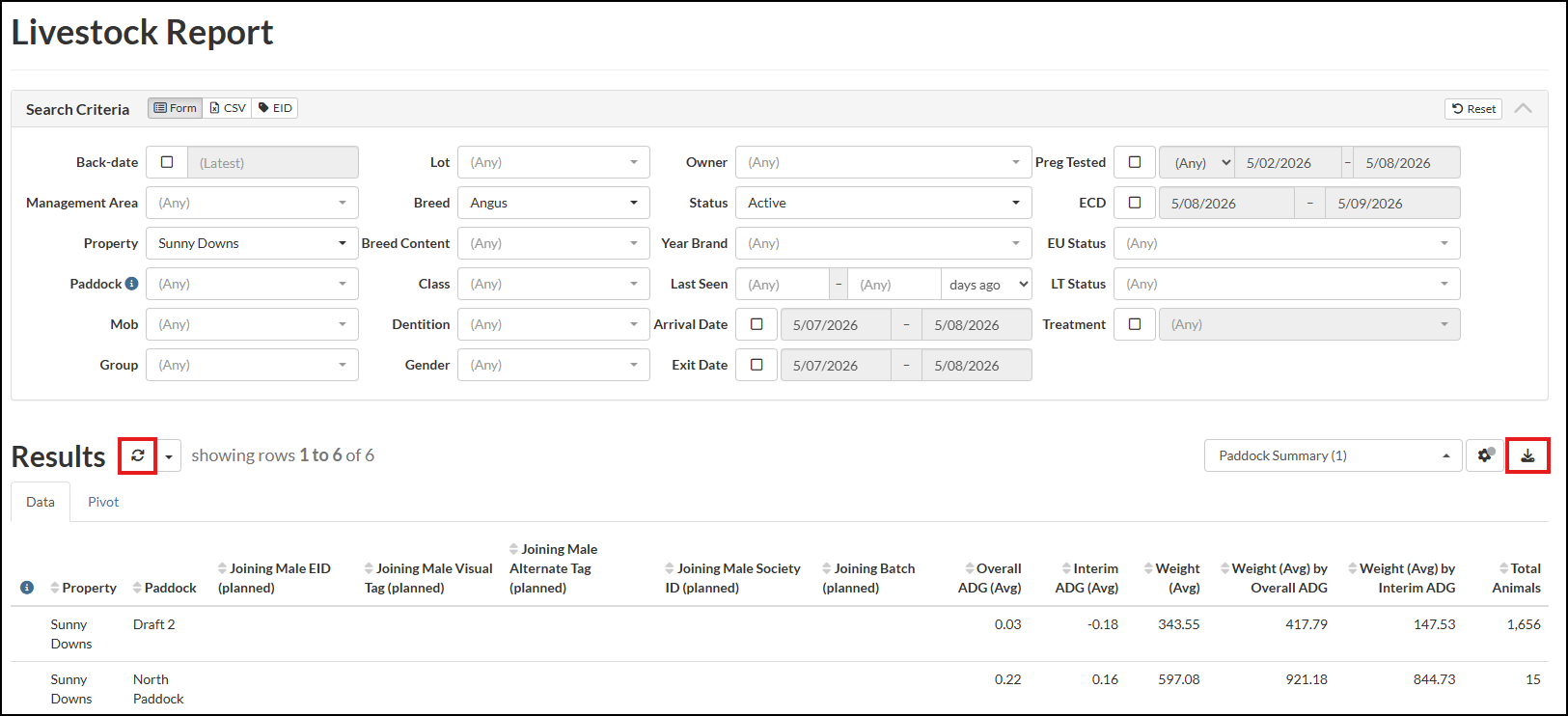Sort by Property column
Viewport: 1568px width, 716px height.
point(84,588)
